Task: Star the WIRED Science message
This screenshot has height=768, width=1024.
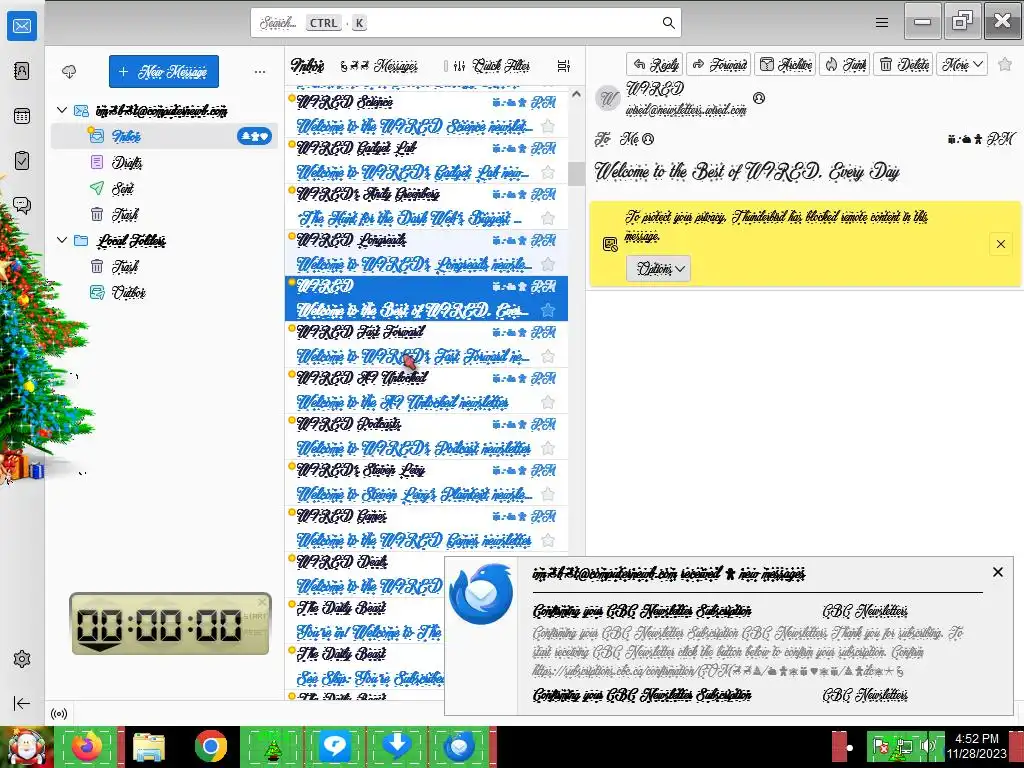Action: (548, 126)
